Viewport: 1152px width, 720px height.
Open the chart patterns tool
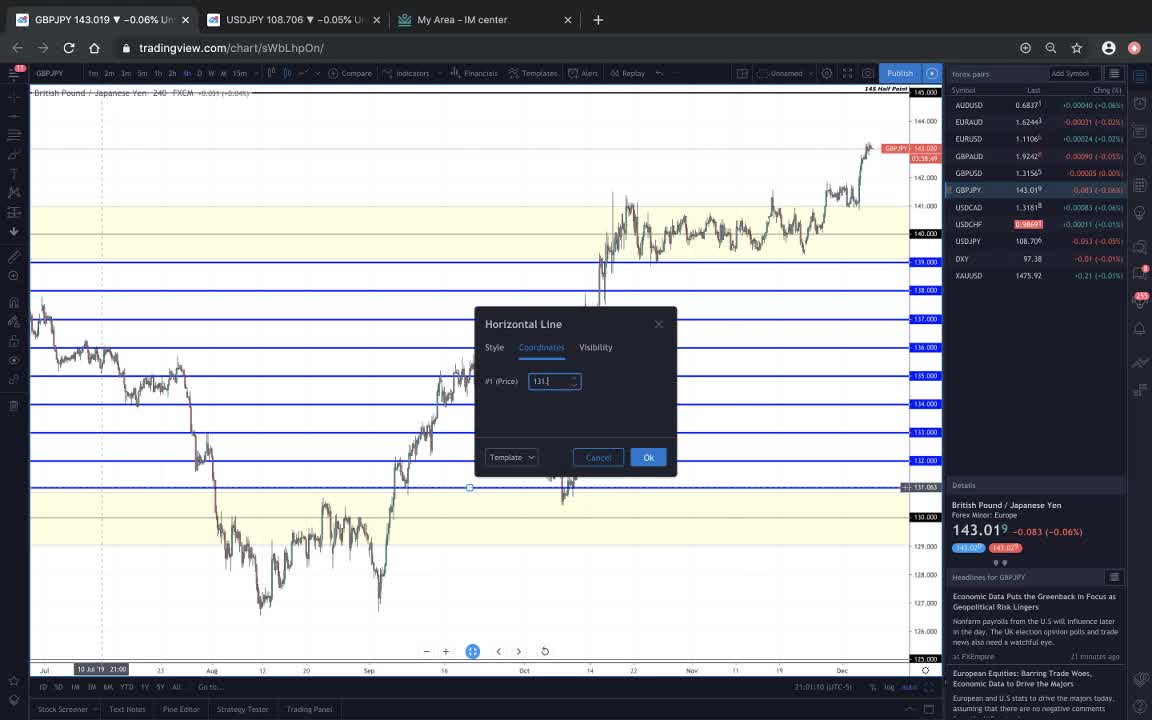click(14, 192)
